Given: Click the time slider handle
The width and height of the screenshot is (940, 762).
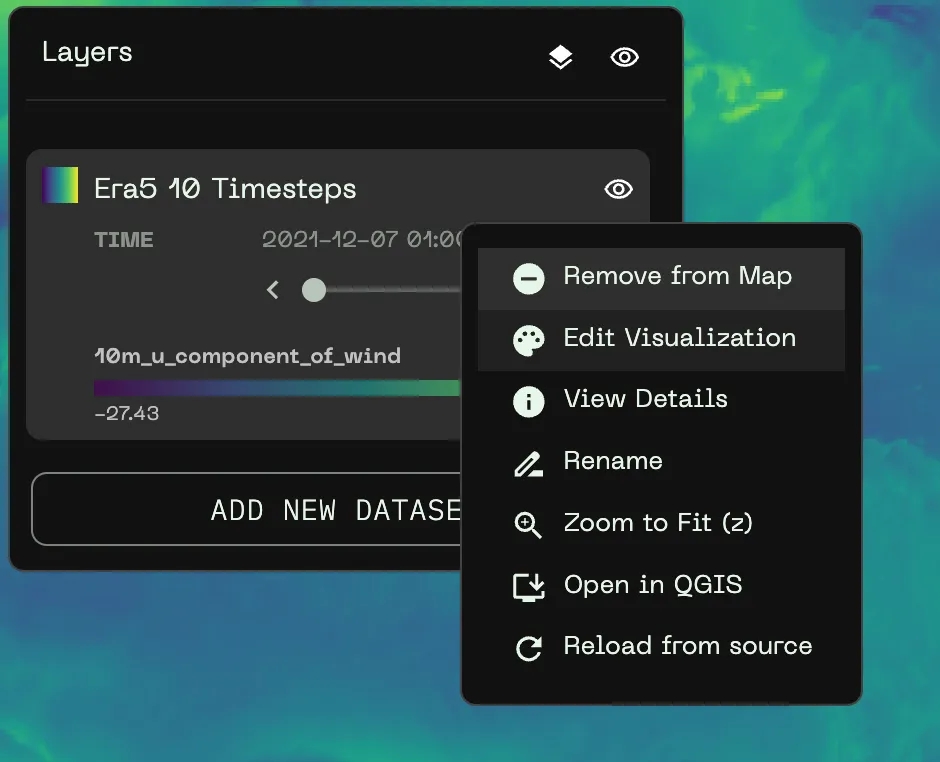Looking at the screenshot, I should click(314, 290).
